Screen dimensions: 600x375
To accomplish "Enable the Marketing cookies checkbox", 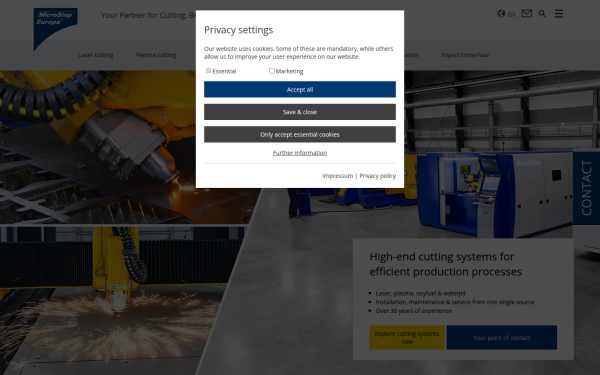I will pyautogui.click(x=272, y=71).
